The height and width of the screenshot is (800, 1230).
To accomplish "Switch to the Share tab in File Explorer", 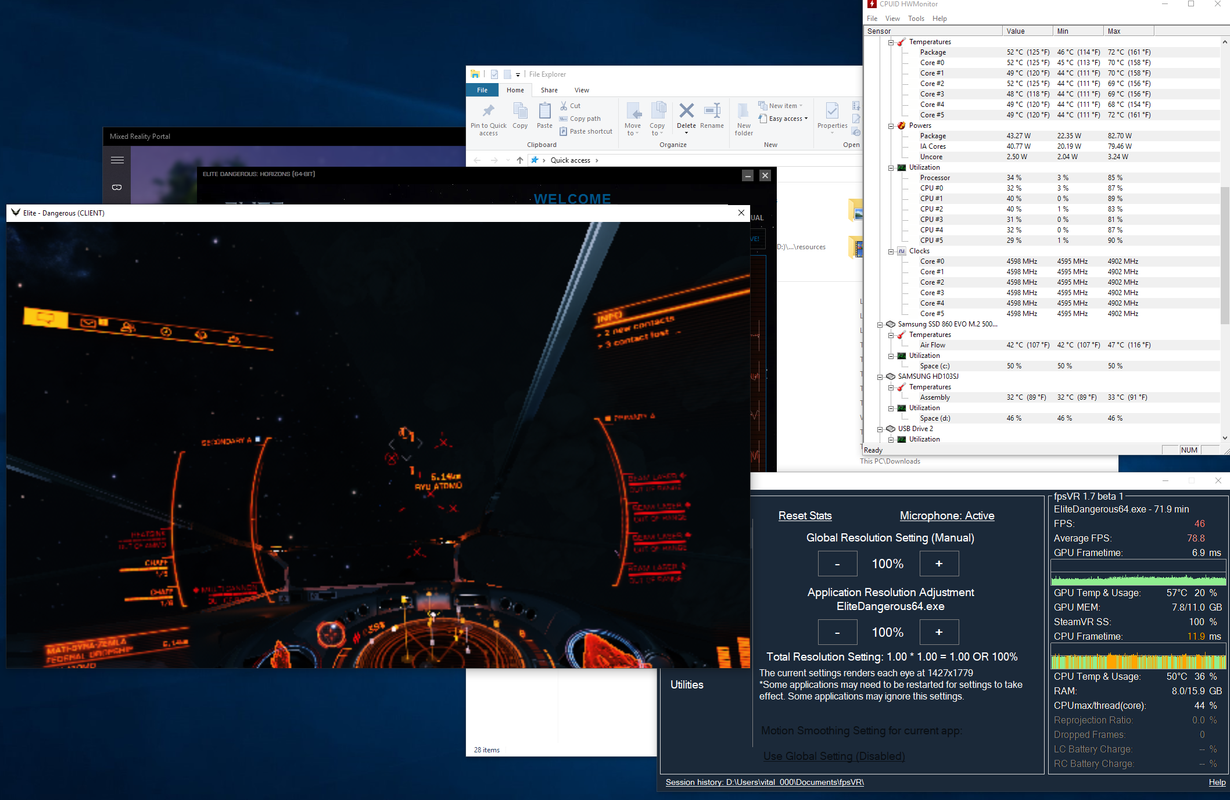I will tap(549, 90).
